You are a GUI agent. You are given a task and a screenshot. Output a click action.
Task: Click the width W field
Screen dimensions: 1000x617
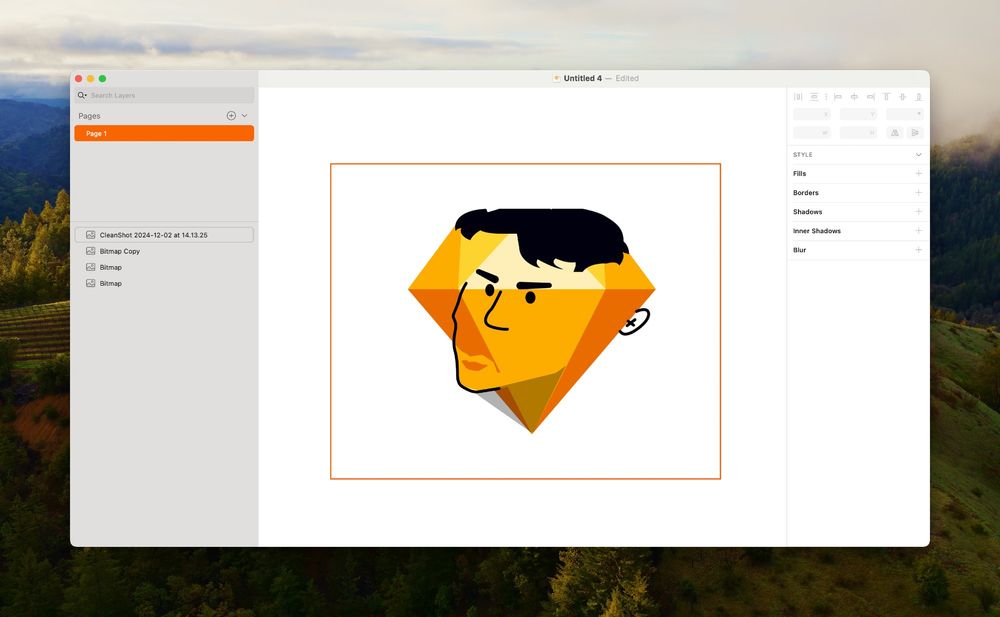coord(812,133)
